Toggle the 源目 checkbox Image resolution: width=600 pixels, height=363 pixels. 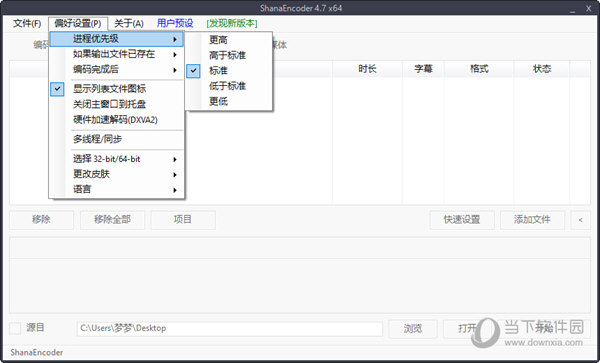15,328
